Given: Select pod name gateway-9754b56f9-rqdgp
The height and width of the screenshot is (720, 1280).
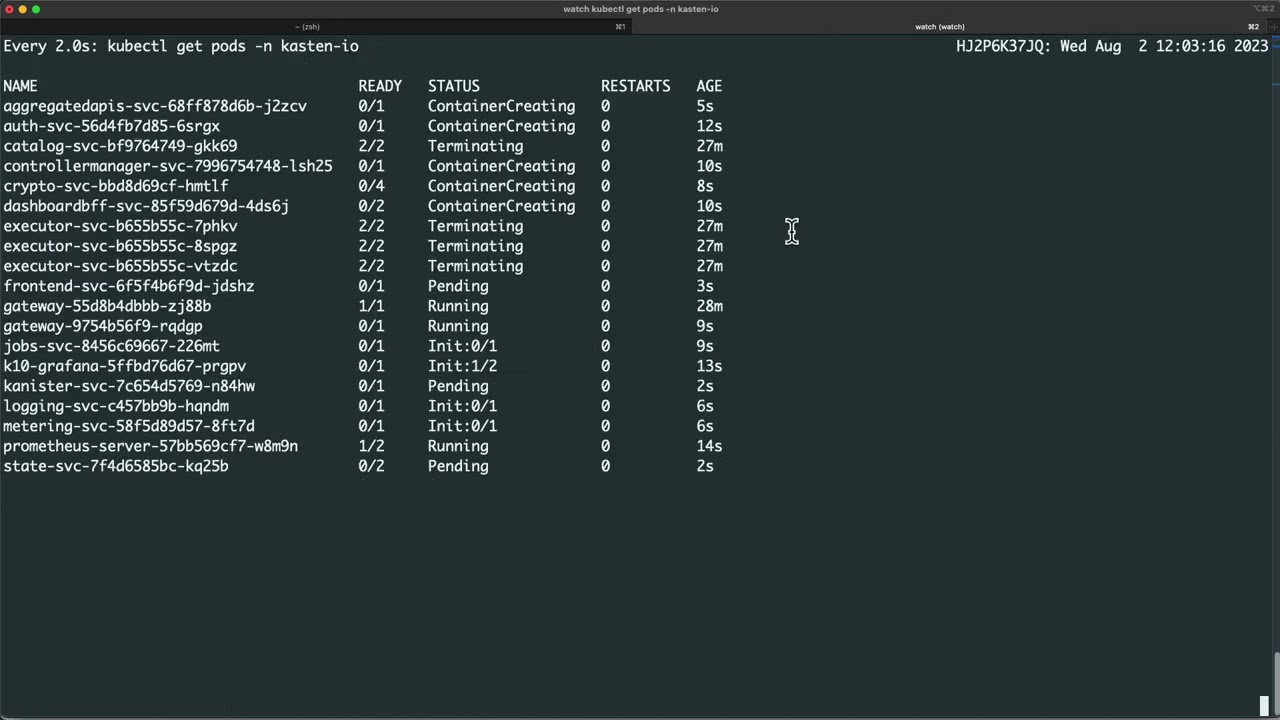Looking at the screenshot, I should [x=103, y=326].
